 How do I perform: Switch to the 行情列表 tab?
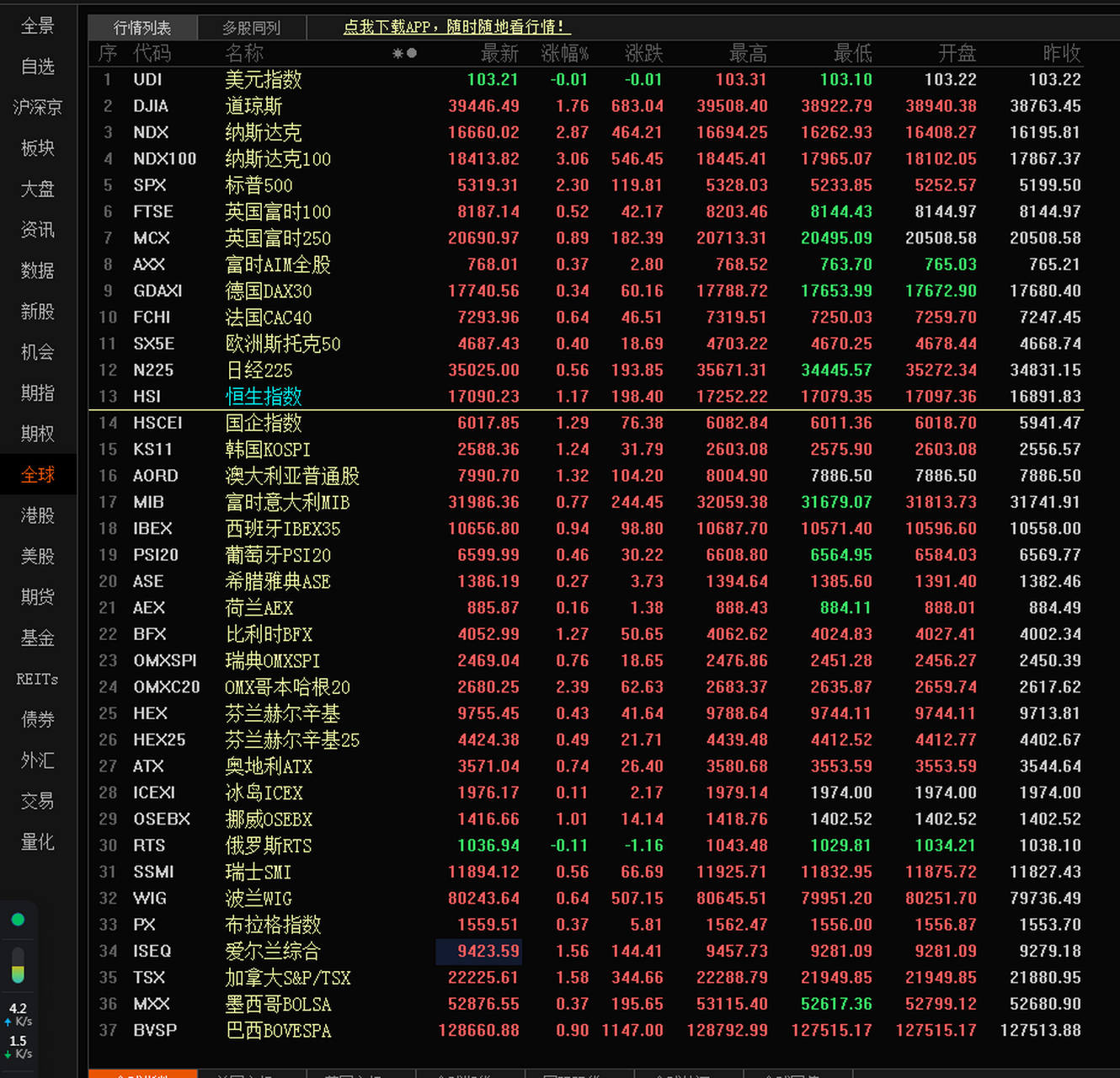click(142, 28)
